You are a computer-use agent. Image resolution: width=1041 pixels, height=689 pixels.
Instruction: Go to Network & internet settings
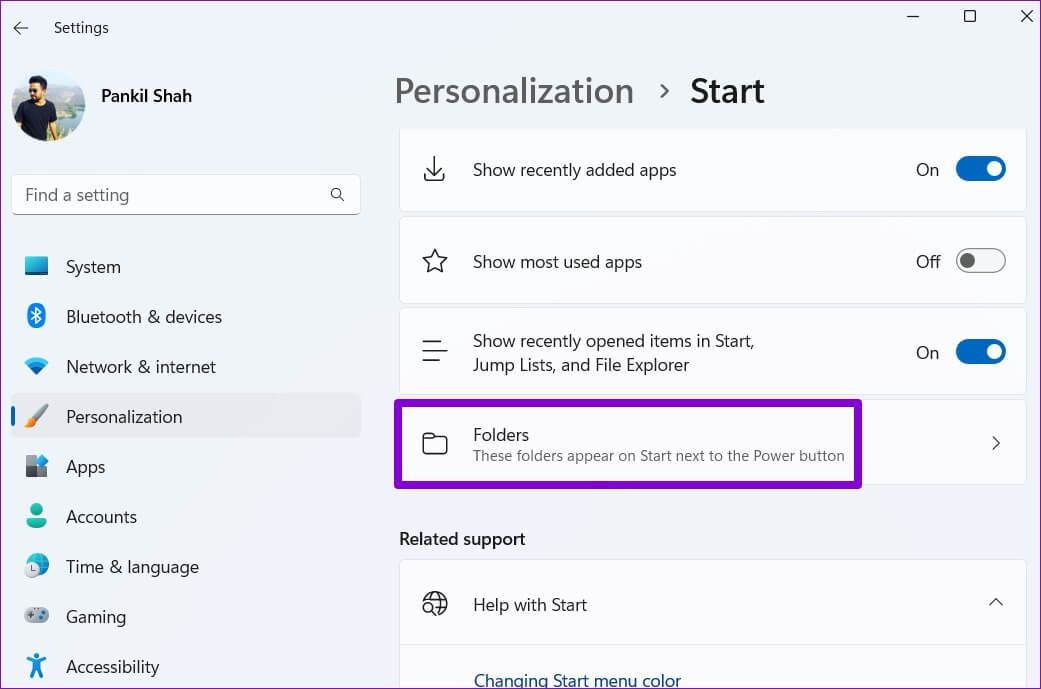tap(186, 366)
